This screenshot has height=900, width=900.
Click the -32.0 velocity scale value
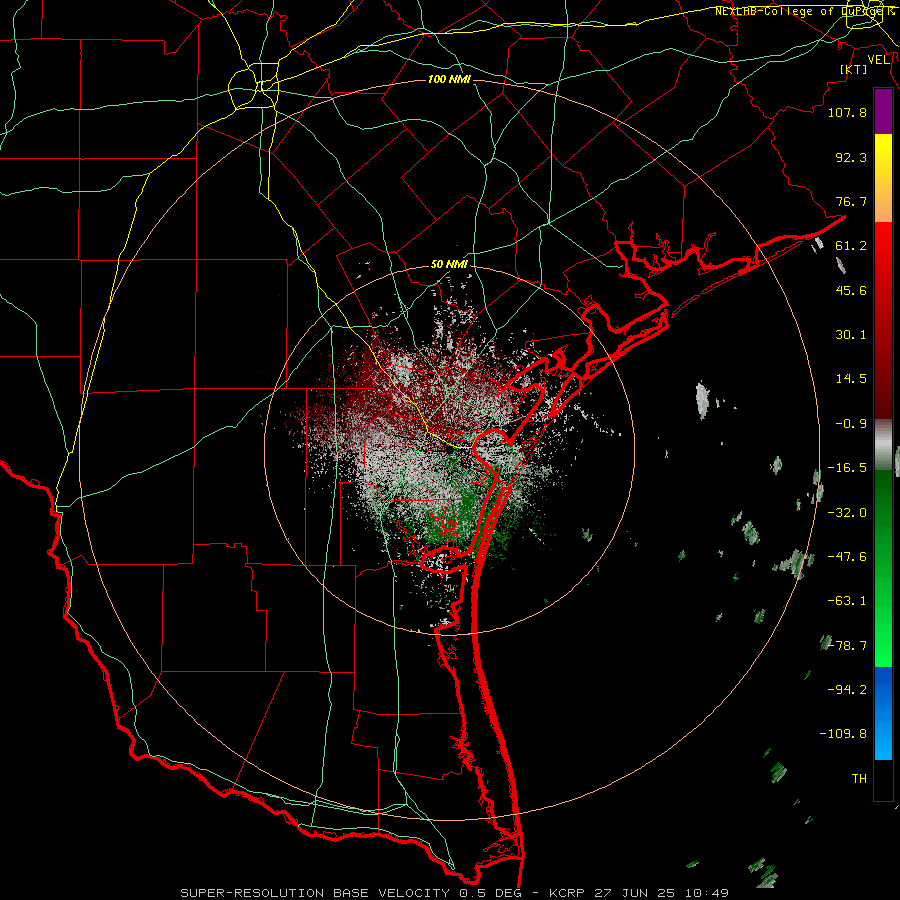click(x=847, y=513)
